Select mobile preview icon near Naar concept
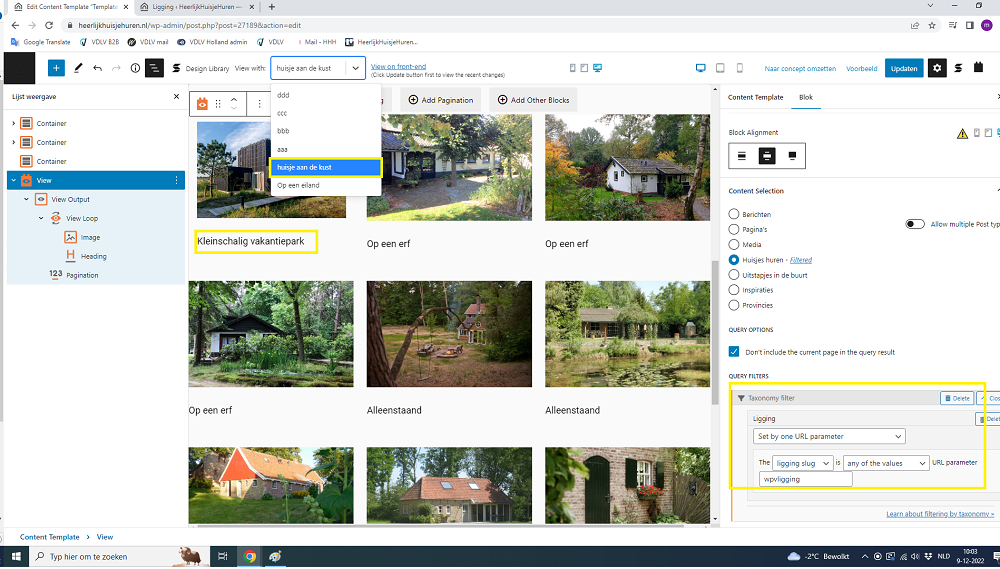The height and width of the screenshot is (569, 1000). (x=740, y=68)
